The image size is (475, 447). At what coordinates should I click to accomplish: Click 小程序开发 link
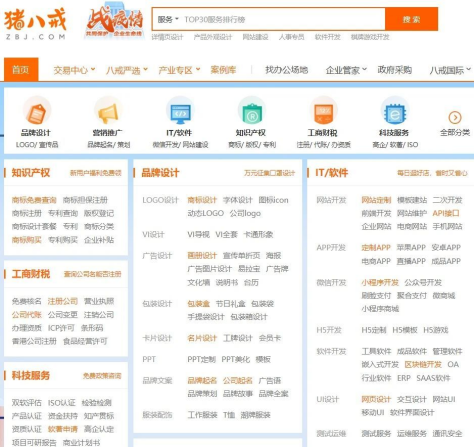point(380,283)
